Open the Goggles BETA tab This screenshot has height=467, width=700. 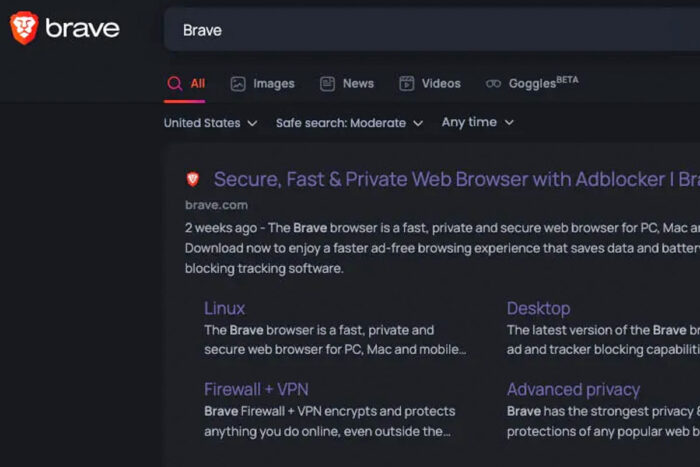point(532,83)
